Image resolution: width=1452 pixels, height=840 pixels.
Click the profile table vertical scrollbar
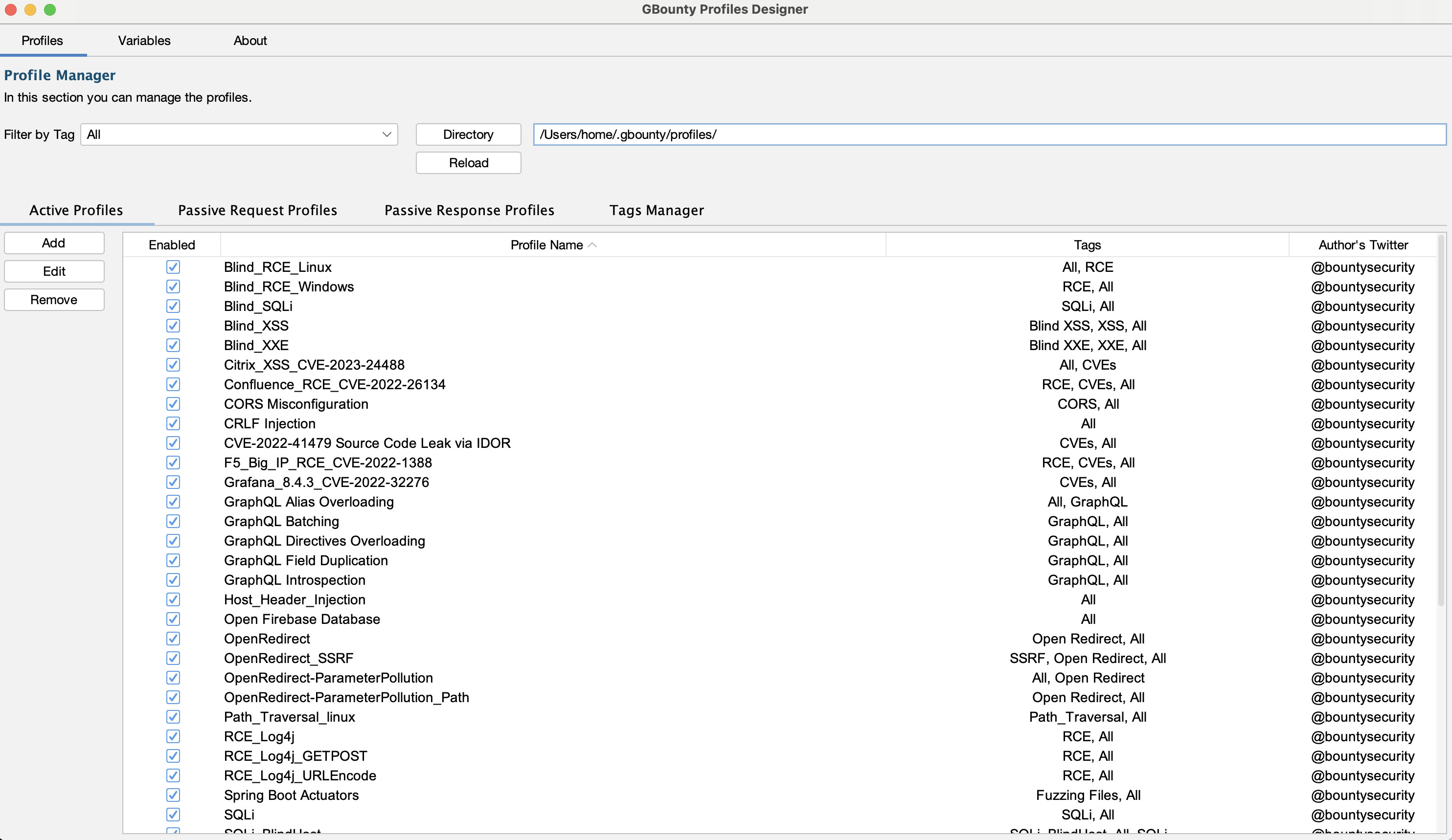coord(1441,420)
